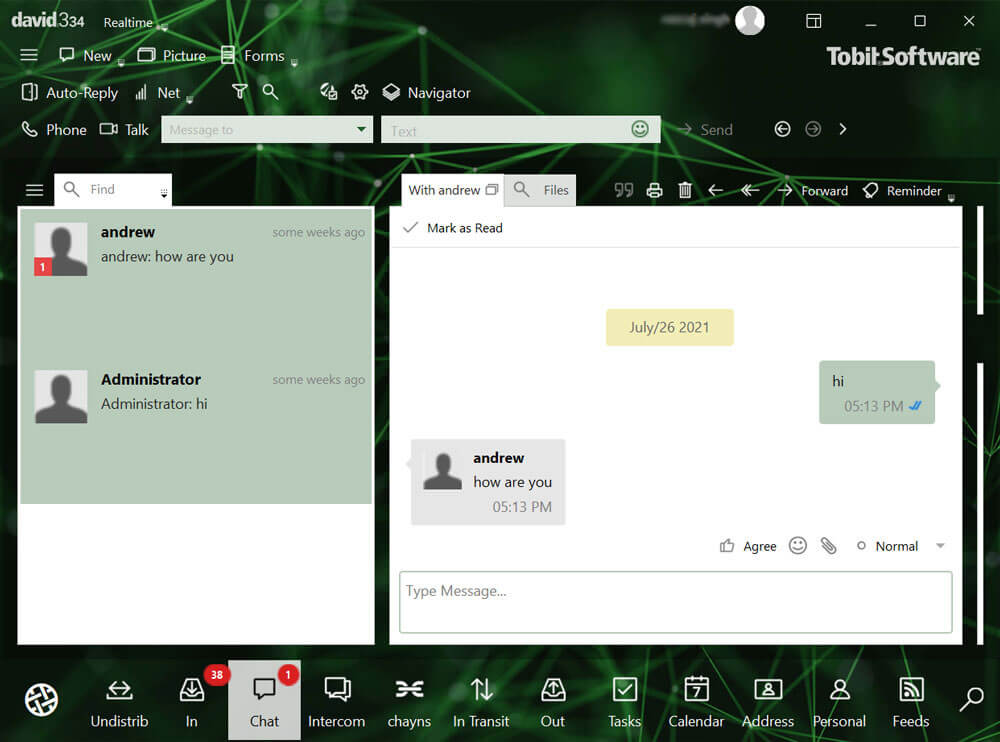Expand the Message to dropdown
Image resolution: width=1000 pixels, height=742 pixels.
(362, 130)
